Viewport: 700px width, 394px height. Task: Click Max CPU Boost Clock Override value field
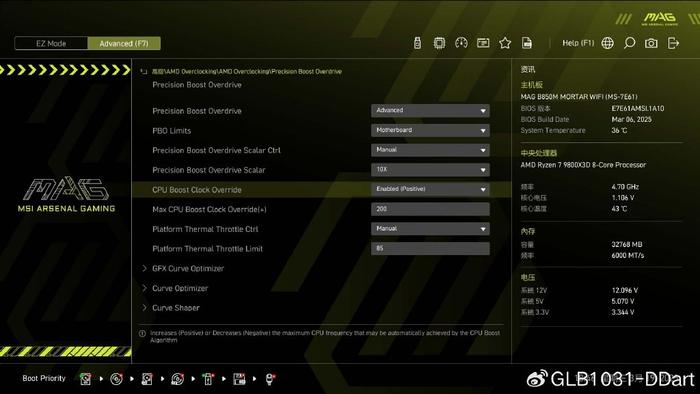tap(430, 209)
